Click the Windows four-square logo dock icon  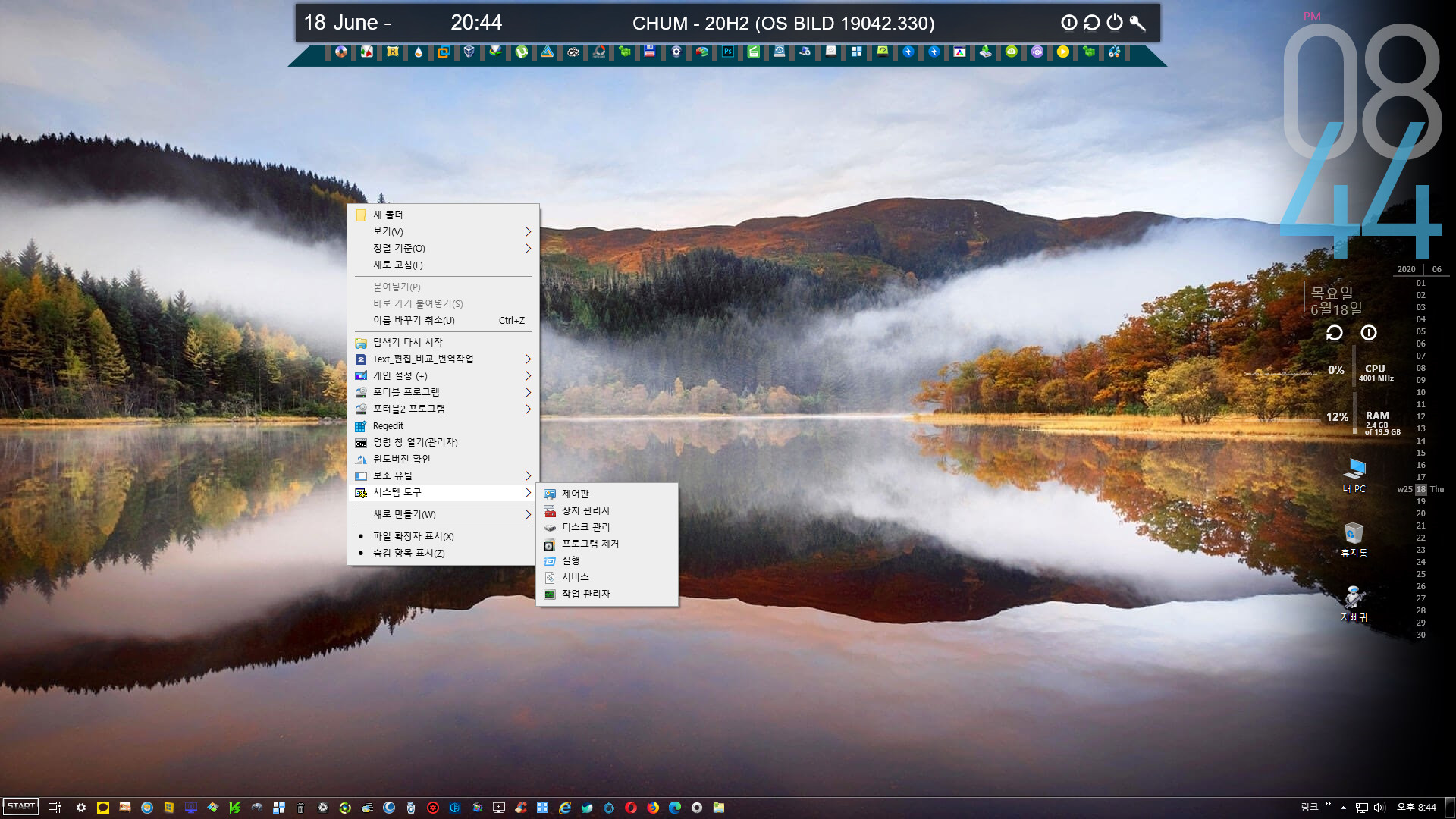point(857,52)
